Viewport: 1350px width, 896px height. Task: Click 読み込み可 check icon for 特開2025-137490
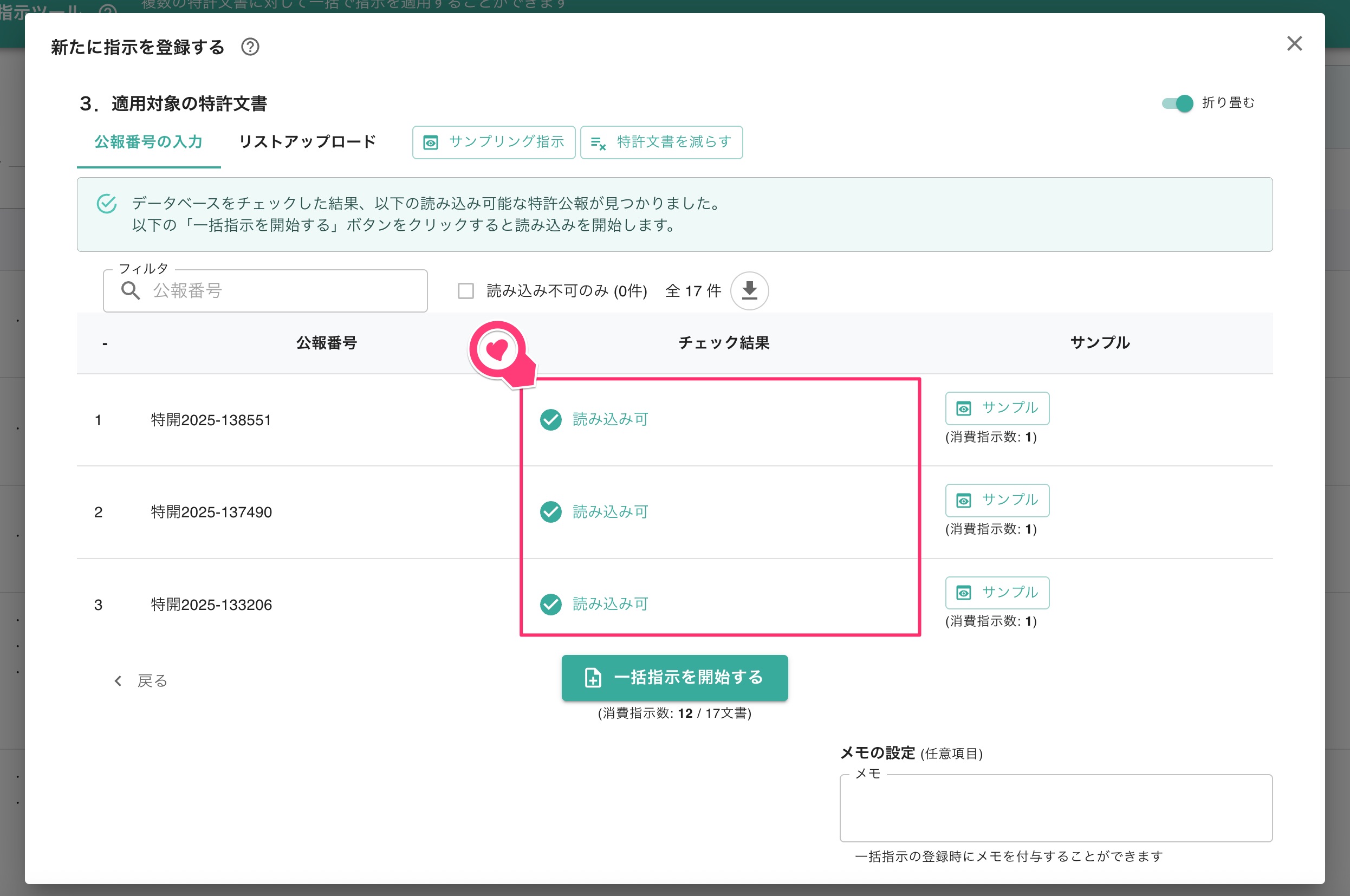pyautogui.click(x=551, y=512)
